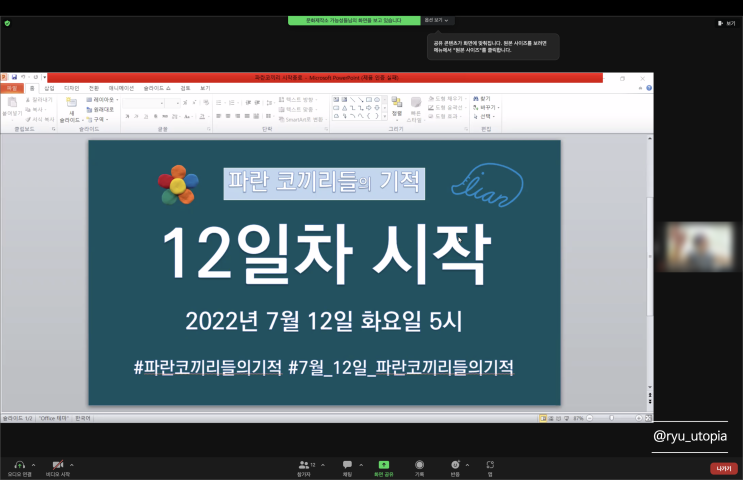Select the rectangle shape in shapes gallery
The height and width of the screenshot is (480, 743).
[x=369, y=100]
